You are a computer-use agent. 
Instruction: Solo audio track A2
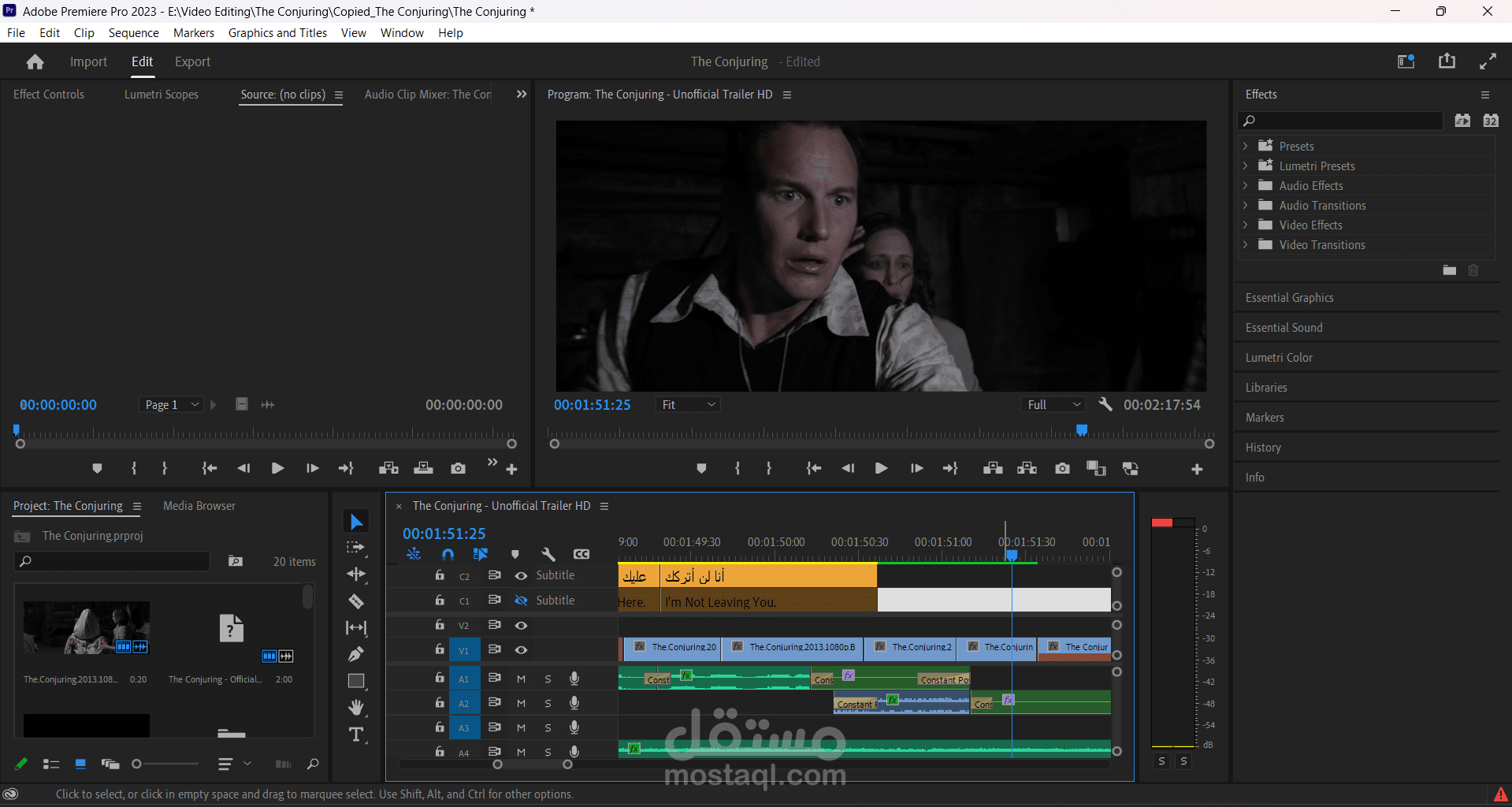(548, 703)
